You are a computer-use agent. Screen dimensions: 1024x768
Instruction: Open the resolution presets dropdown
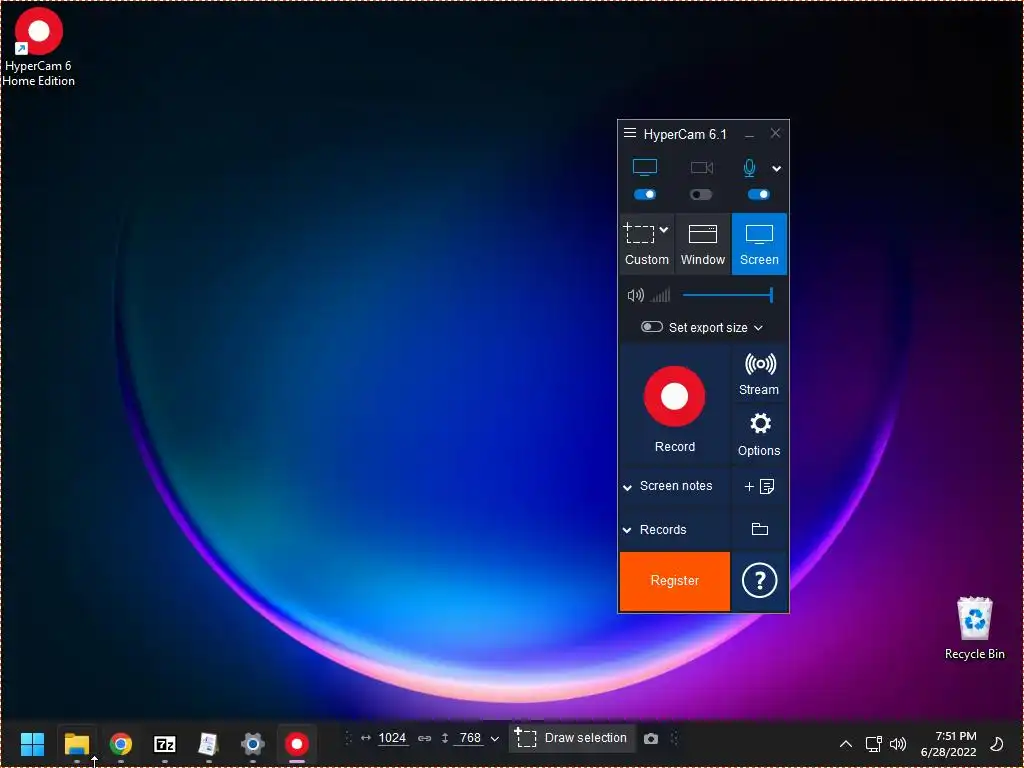click(494, 739)
